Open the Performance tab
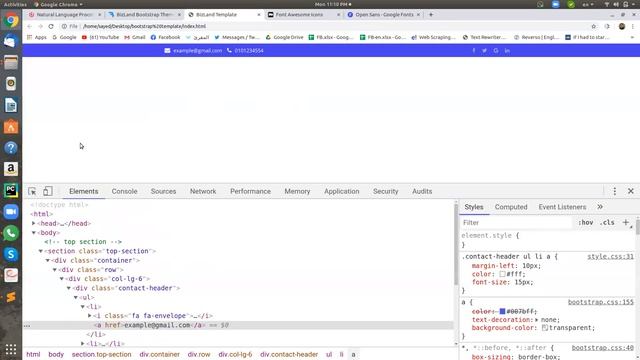The height and width of the screenshot is (360, 640). click(250, 191)
